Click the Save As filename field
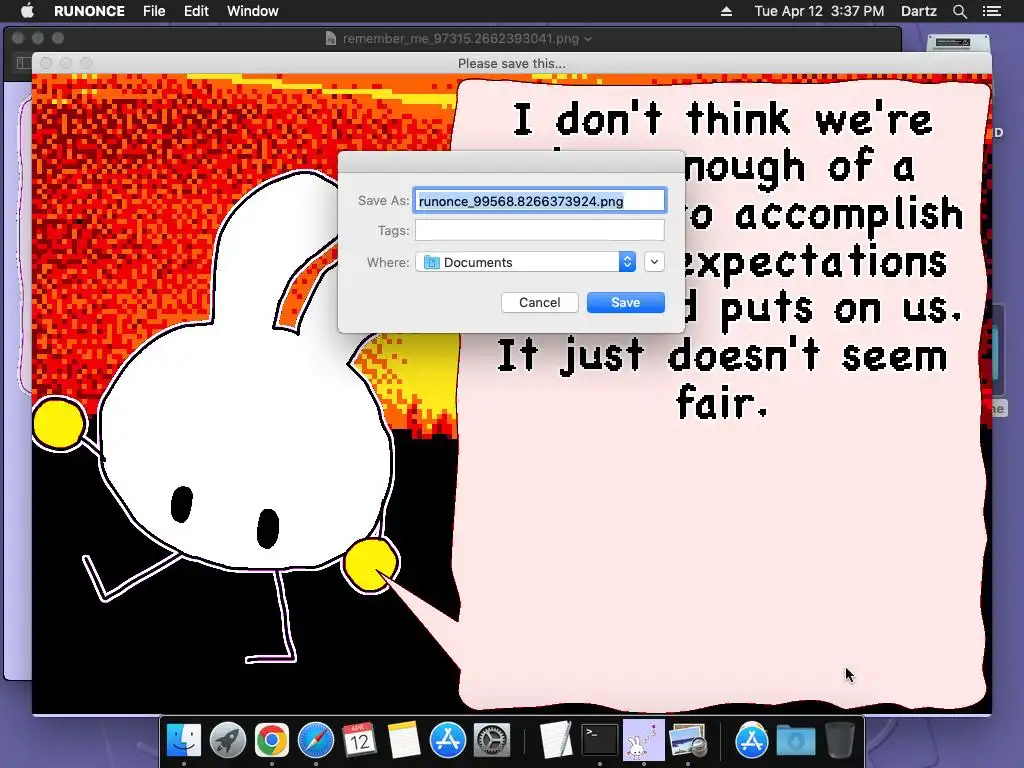Viewport: 1024px width, 768px height. click(539, 200)
